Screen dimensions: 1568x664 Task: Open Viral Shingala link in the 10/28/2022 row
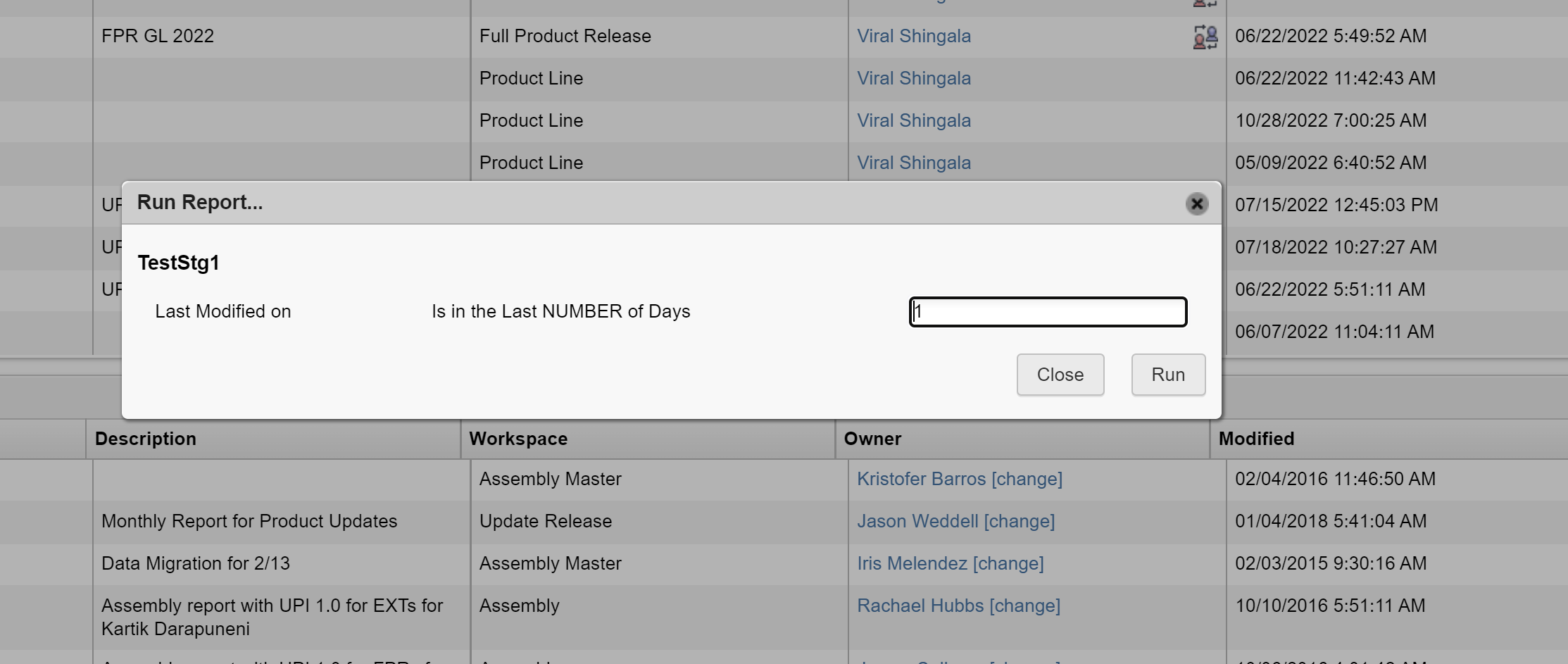pyautogui.click(x=913, y=121)
